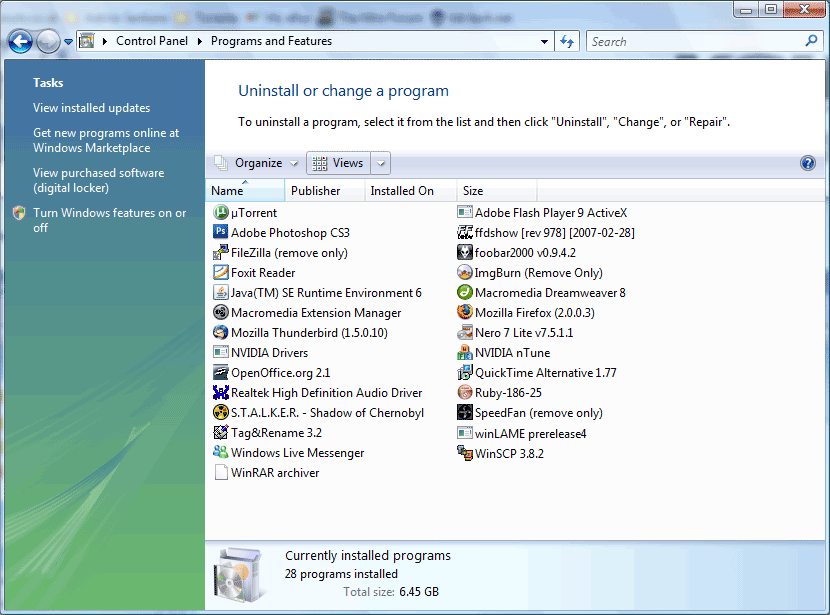Select the "SpeedFan (remove only)" entry

pos(530,413)
